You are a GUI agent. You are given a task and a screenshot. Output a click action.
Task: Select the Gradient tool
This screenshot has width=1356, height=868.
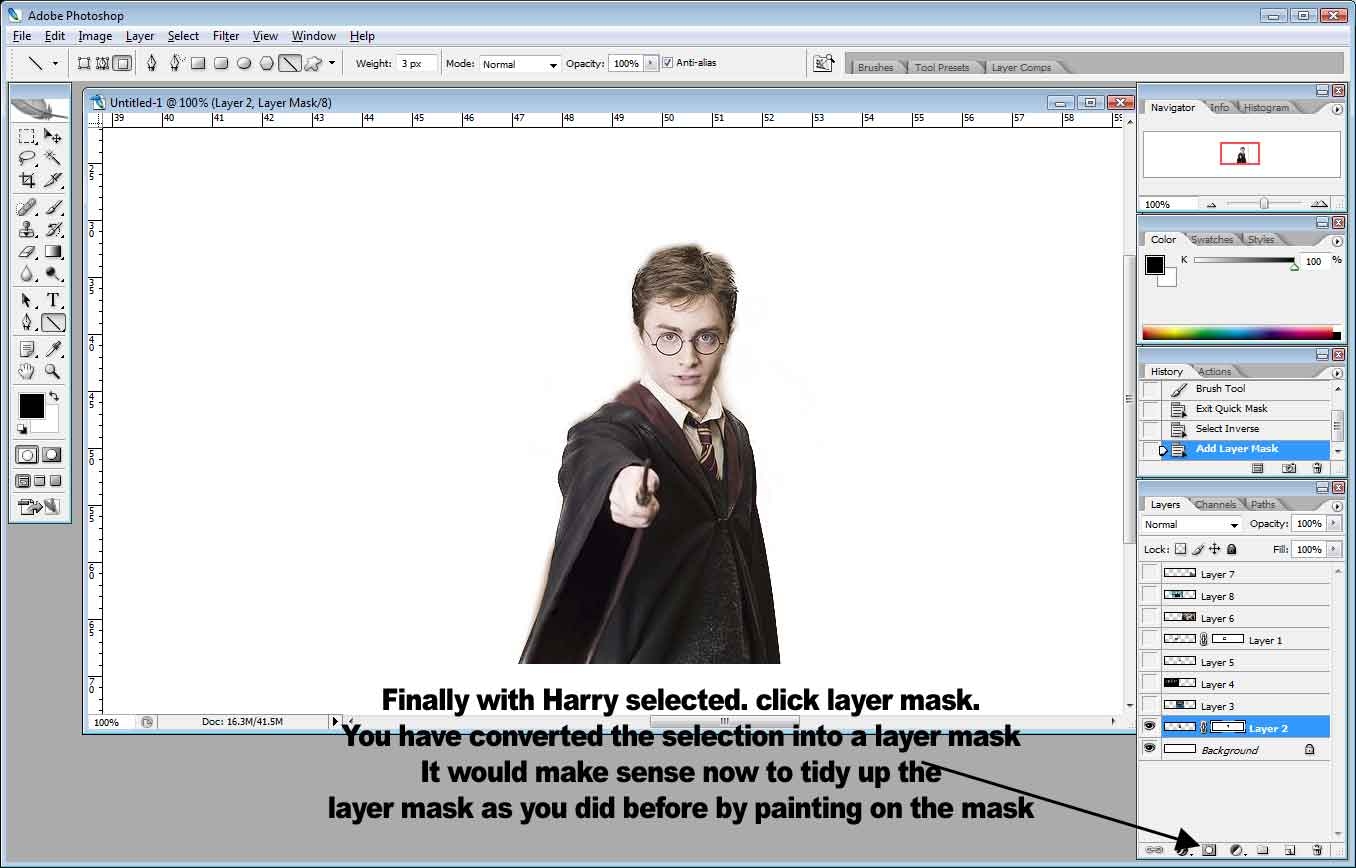(x=53, y=252)
